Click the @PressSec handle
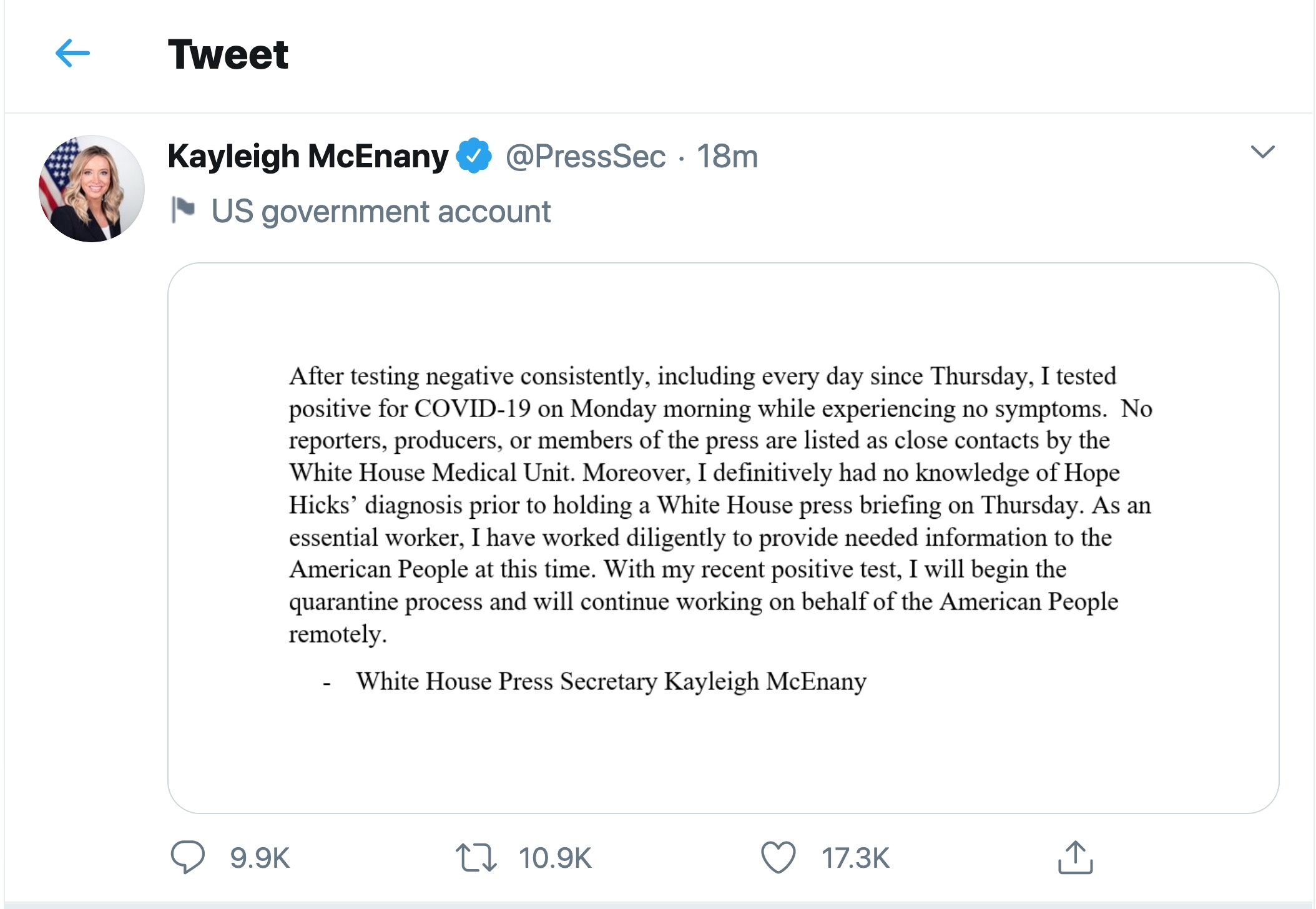Screen dimensions: 1316x909 click(x=585, y=156)
